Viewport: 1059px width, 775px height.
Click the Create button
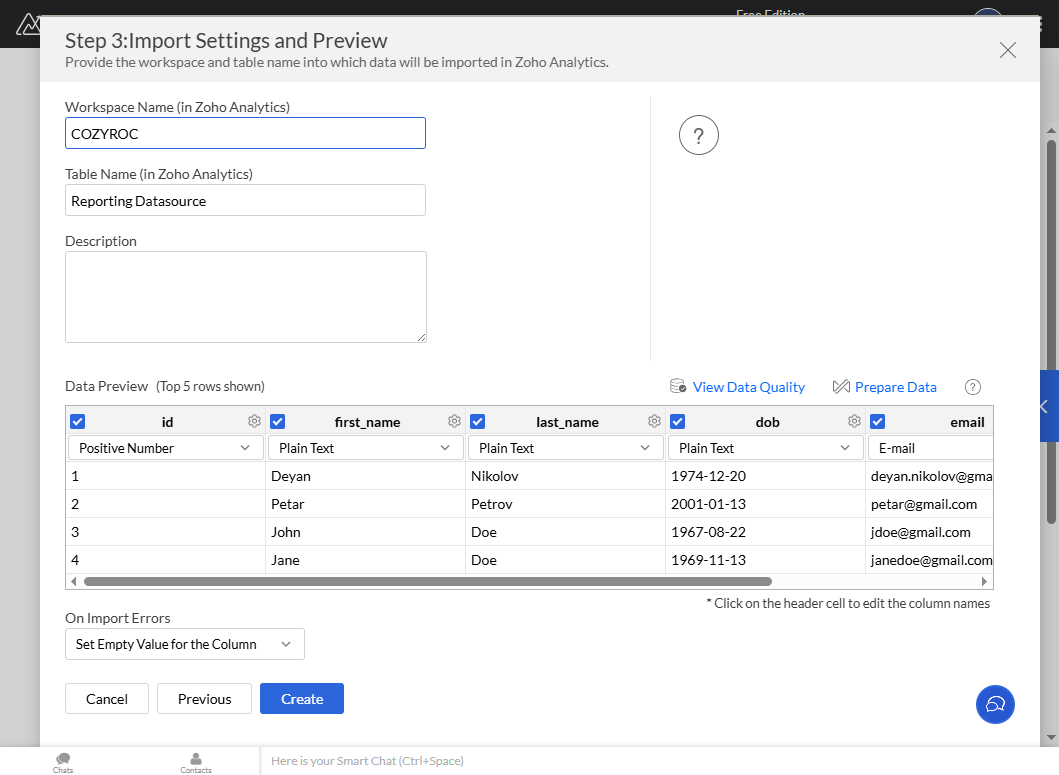(301, 699)
